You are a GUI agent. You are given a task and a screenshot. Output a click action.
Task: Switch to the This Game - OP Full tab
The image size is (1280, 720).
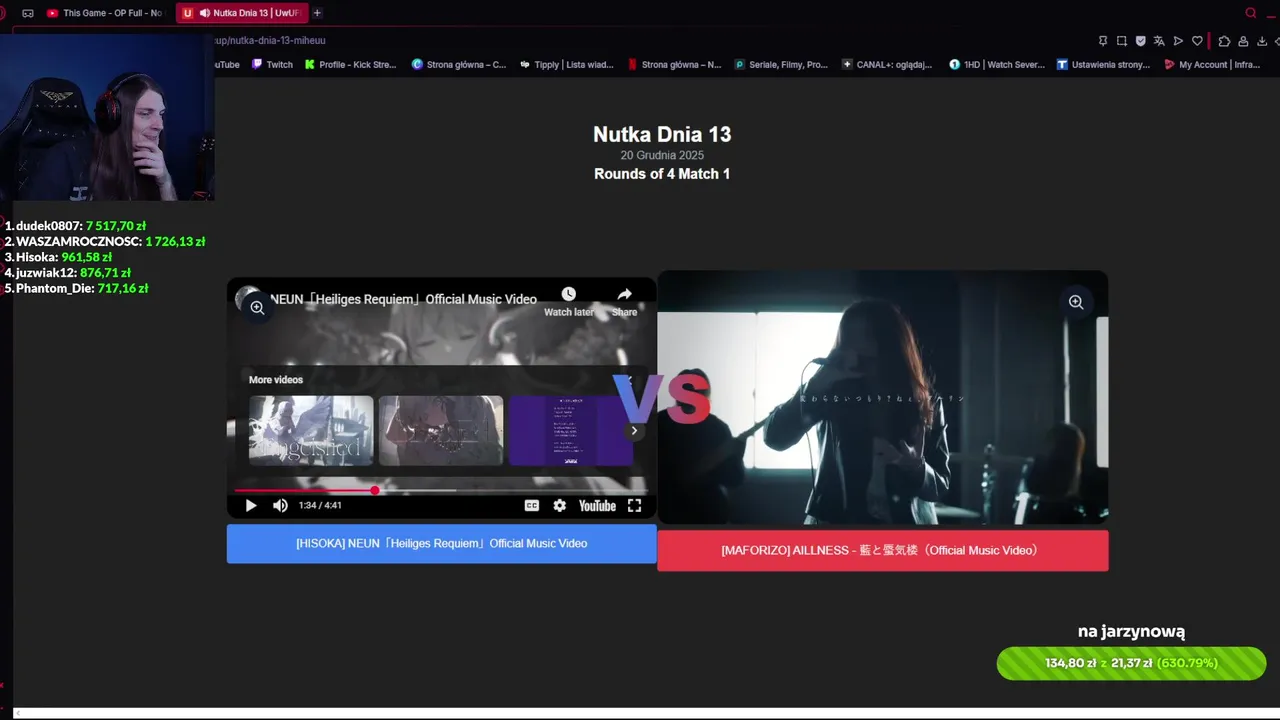click(x=103, y=13)
